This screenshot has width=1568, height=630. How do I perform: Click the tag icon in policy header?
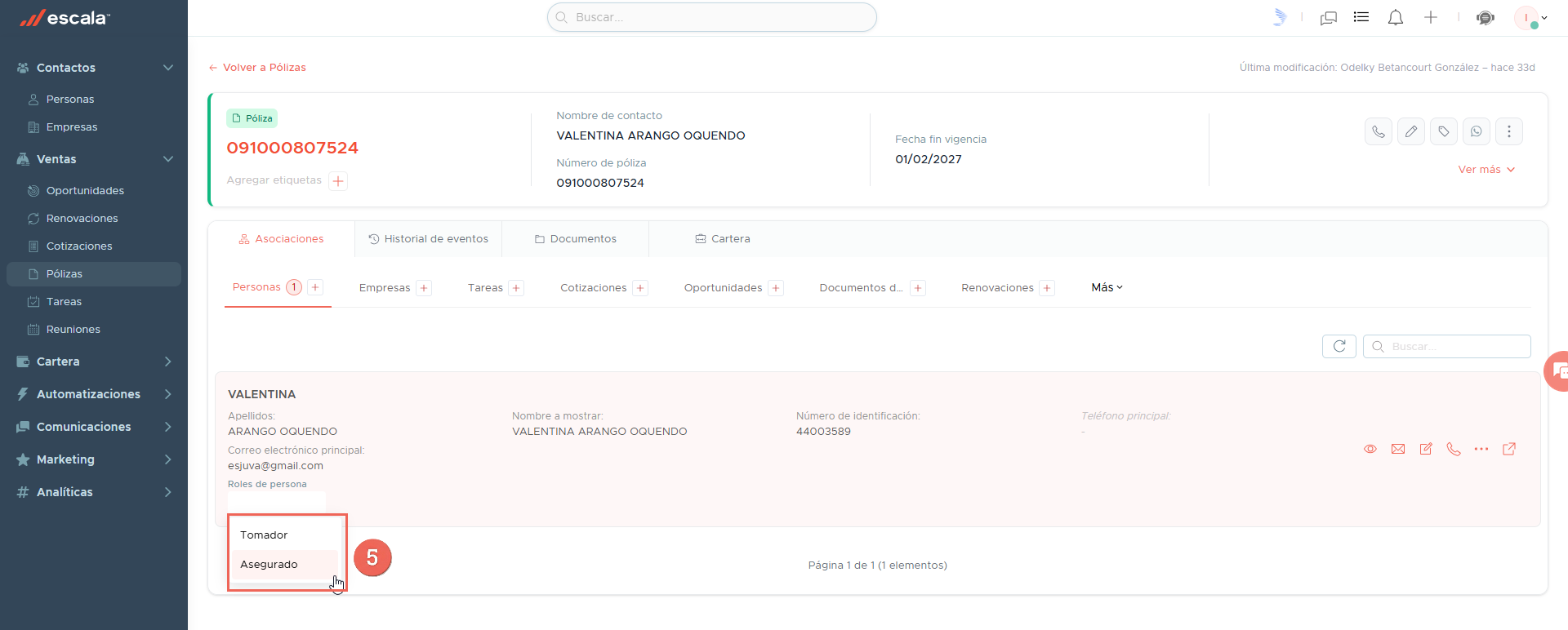coord(1444,131)
